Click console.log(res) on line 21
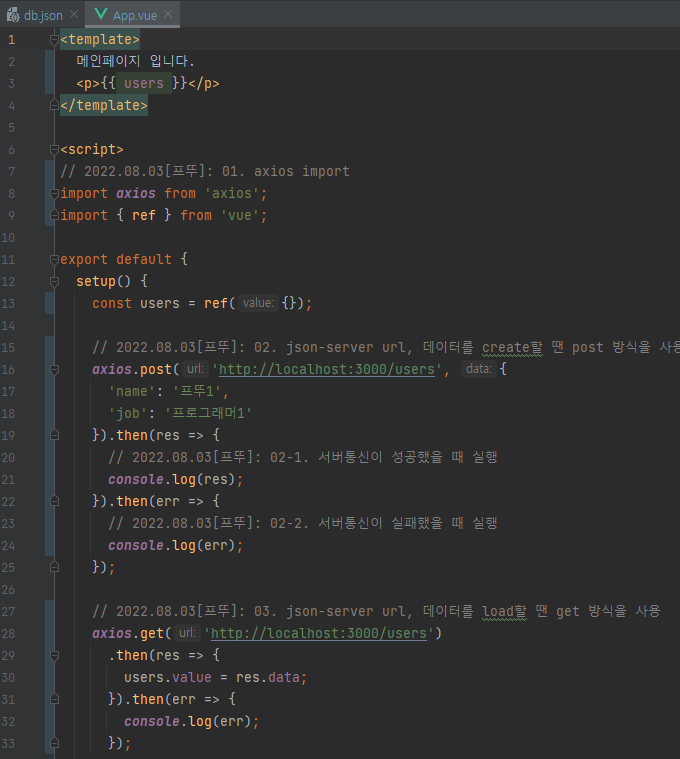 (x=172, y=479)
